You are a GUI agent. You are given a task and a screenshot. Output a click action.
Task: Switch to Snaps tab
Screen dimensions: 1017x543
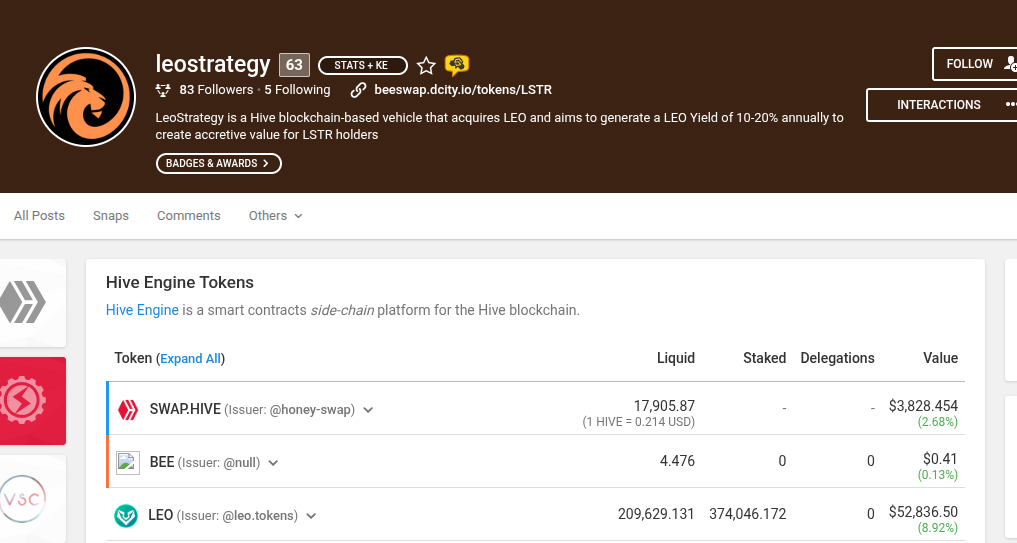pos(111,215)
